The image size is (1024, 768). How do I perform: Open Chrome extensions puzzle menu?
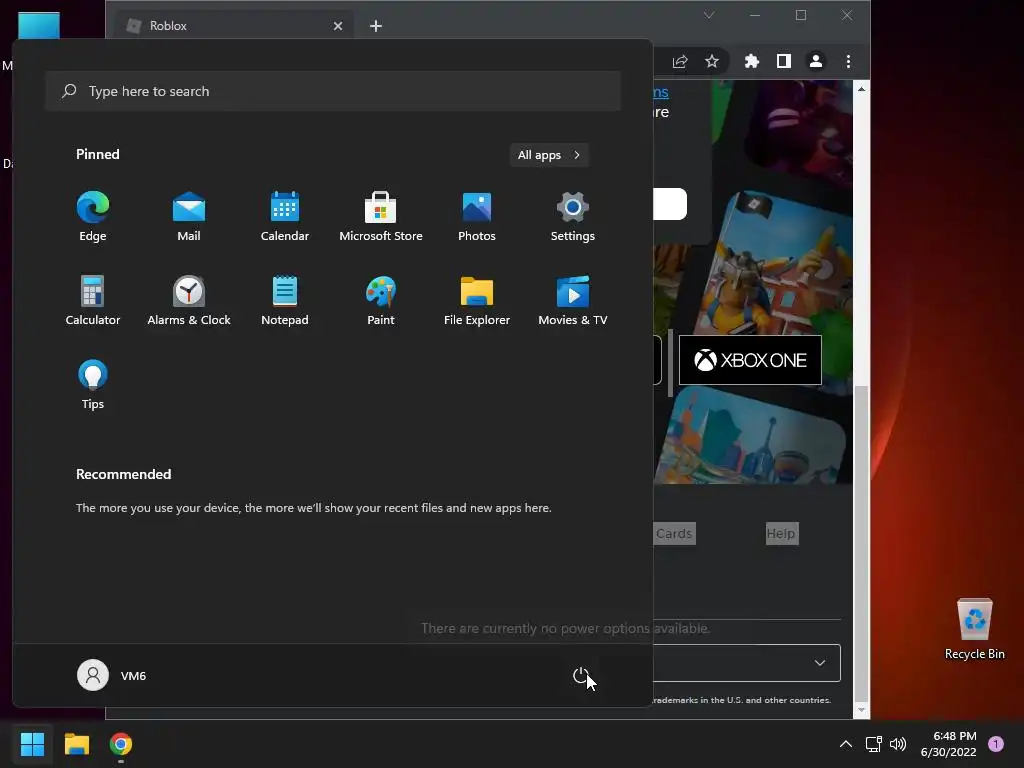point(752,61)
